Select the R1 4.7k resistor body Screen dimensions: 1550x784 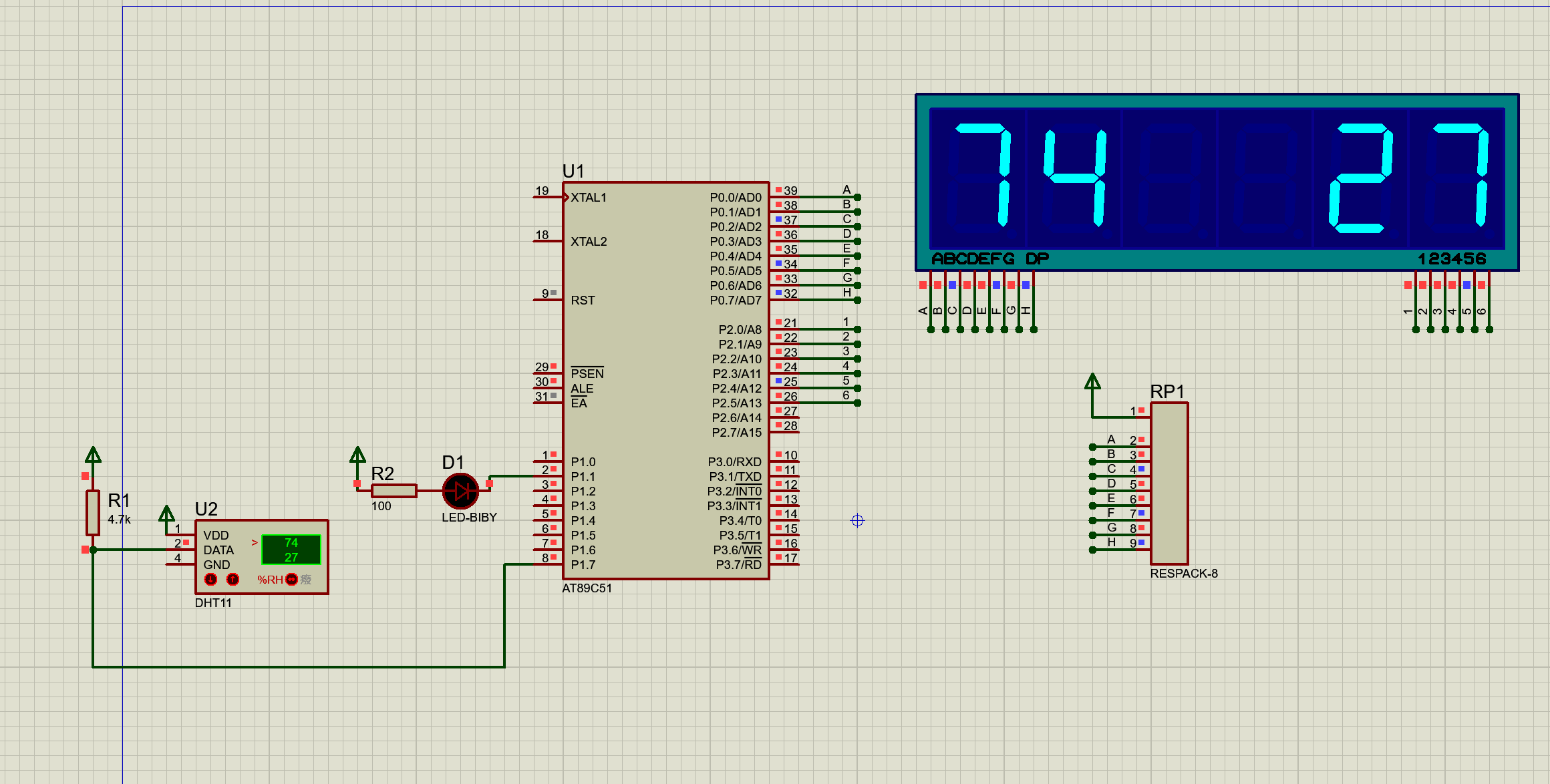93,512
